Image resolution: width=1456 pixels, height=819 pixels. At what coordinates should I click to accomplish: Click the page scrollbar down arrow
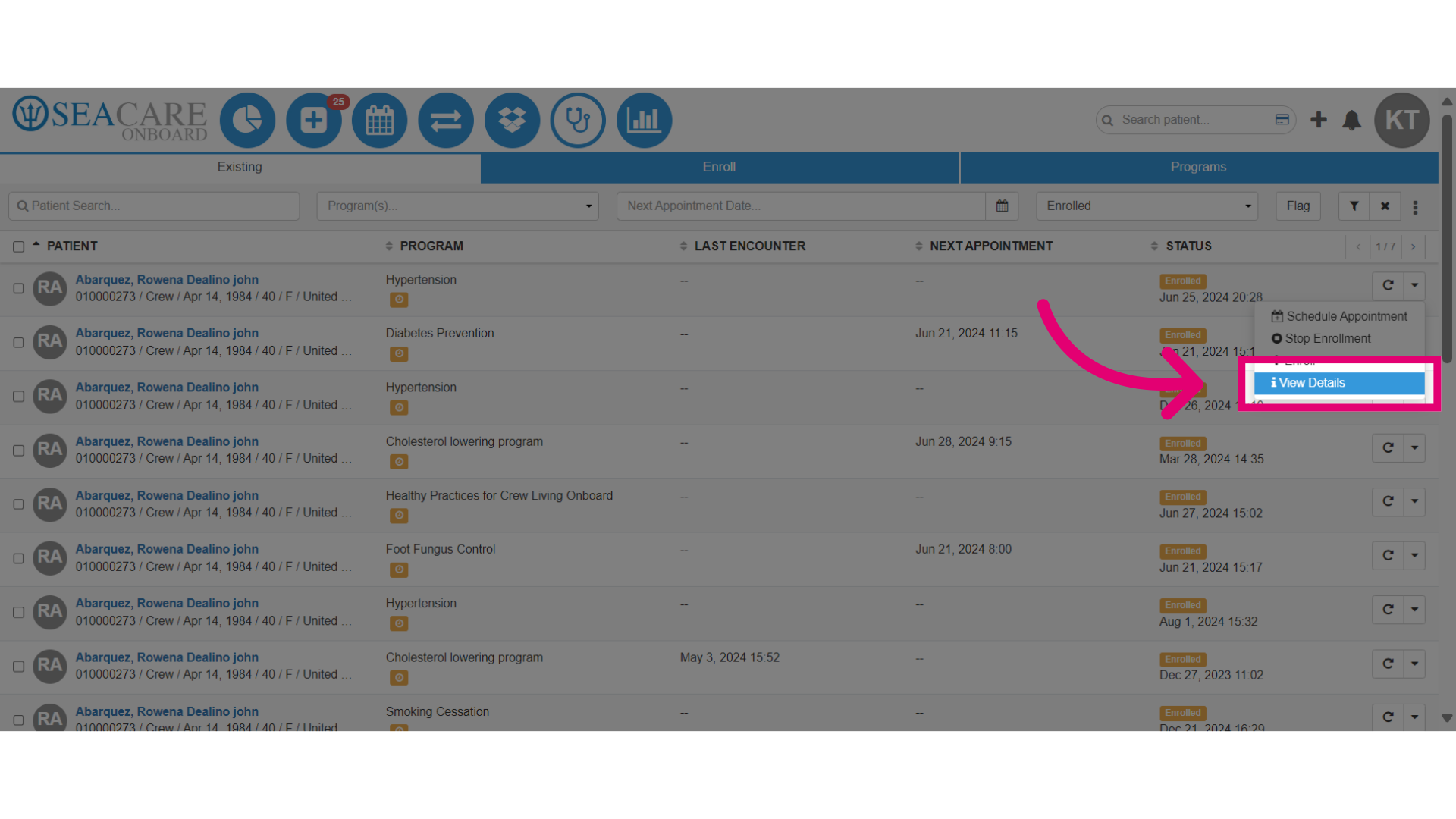[1447, 718]
